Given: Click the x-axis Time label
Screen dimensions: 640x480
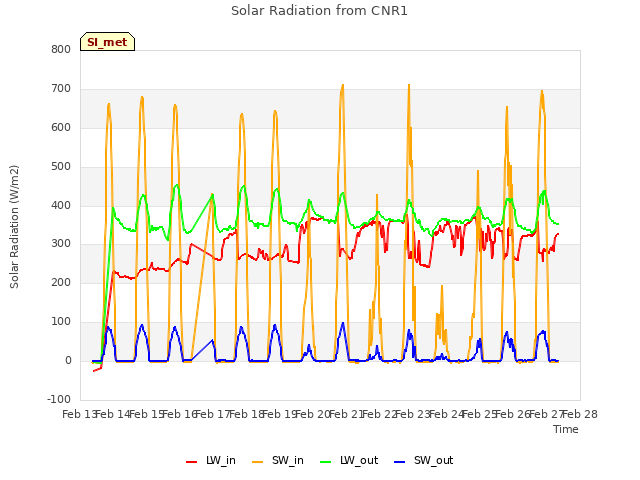Looking at the screenshot, I should [x=566, y=429].
